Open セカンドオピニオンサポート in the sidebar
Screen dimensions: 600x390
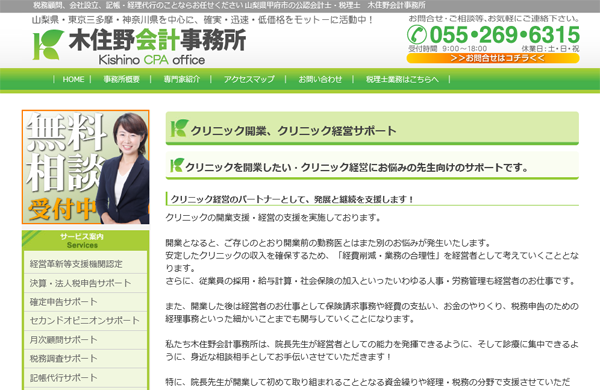pyautogui.click(x=86, y=320)
